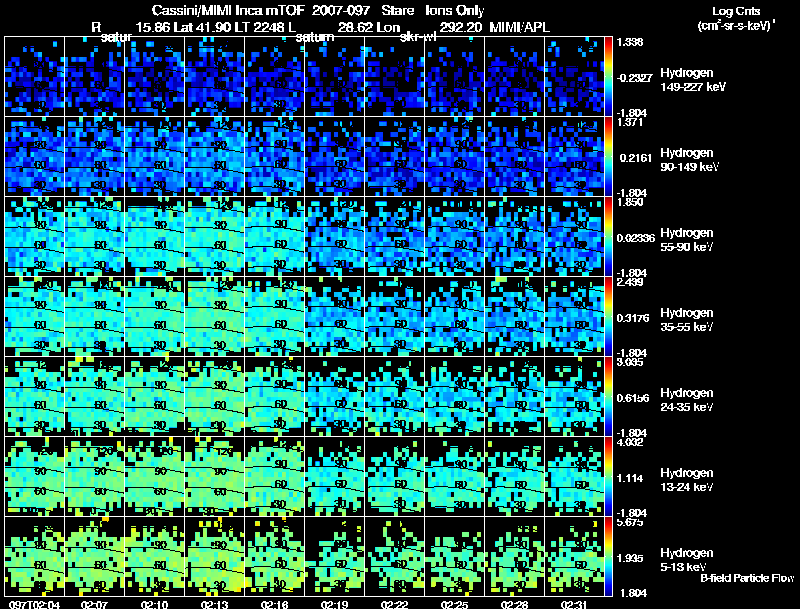Click the color bar for 35-55 keV row
The image size is (800, 609).
coord(608,317)
